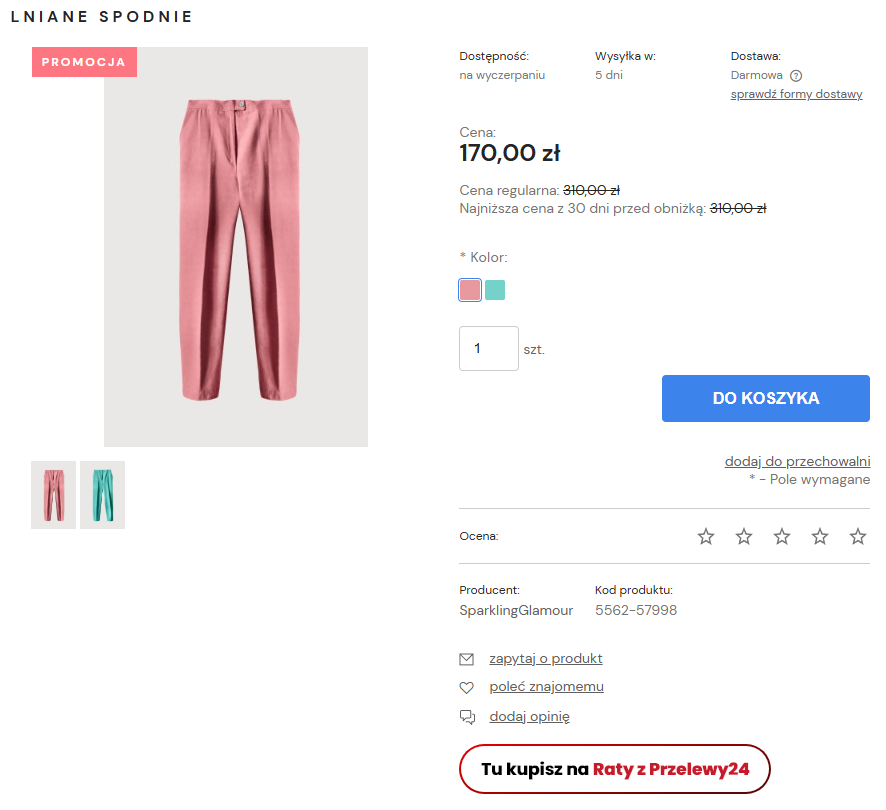Image resolution: width=886 pixels, height=810 pixels.
Task: Click the heart icon beside poleć znajomemu
Action: (466, 688)
